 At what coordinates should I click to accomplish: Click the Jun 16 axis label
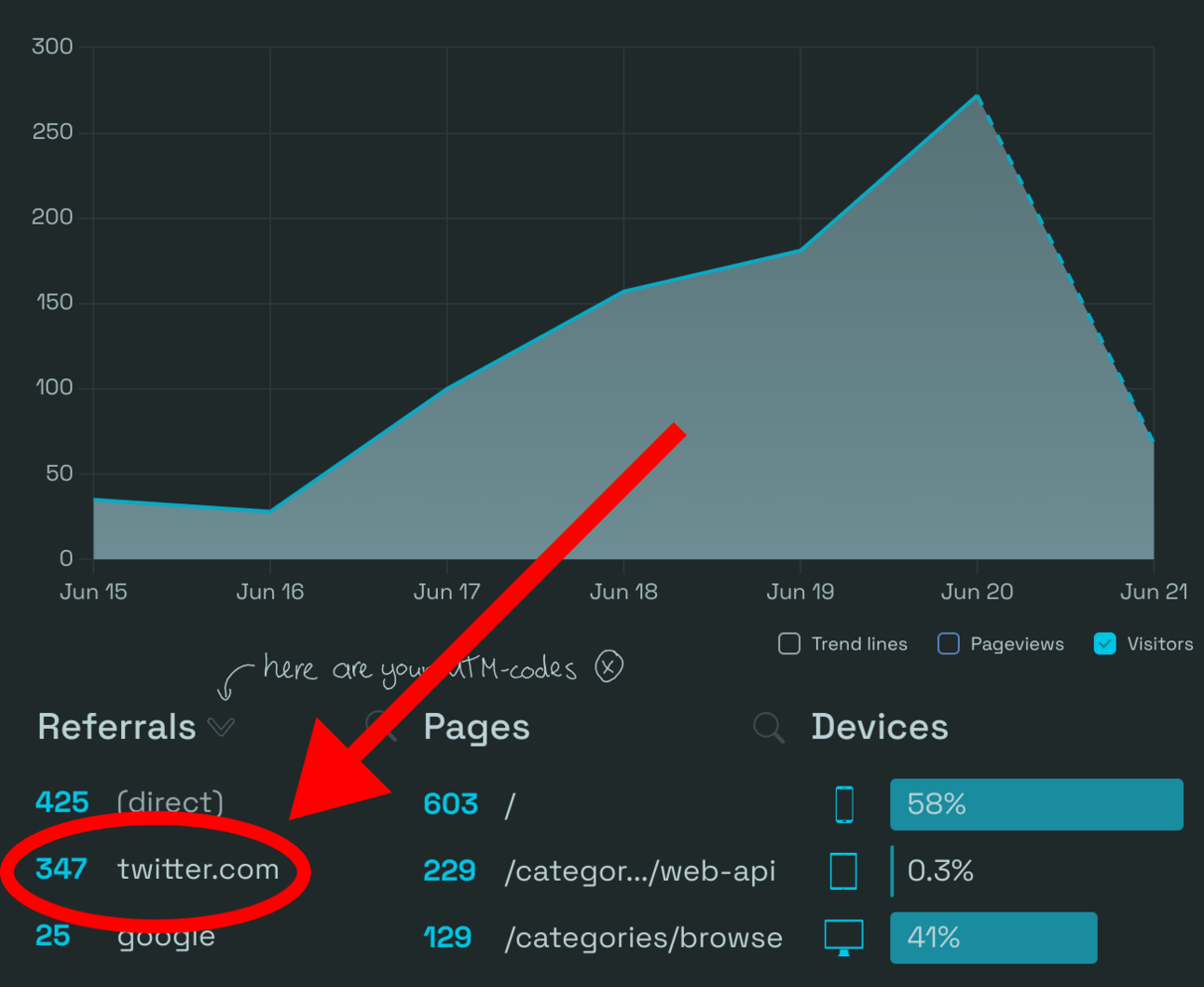[x=270, y=592]
